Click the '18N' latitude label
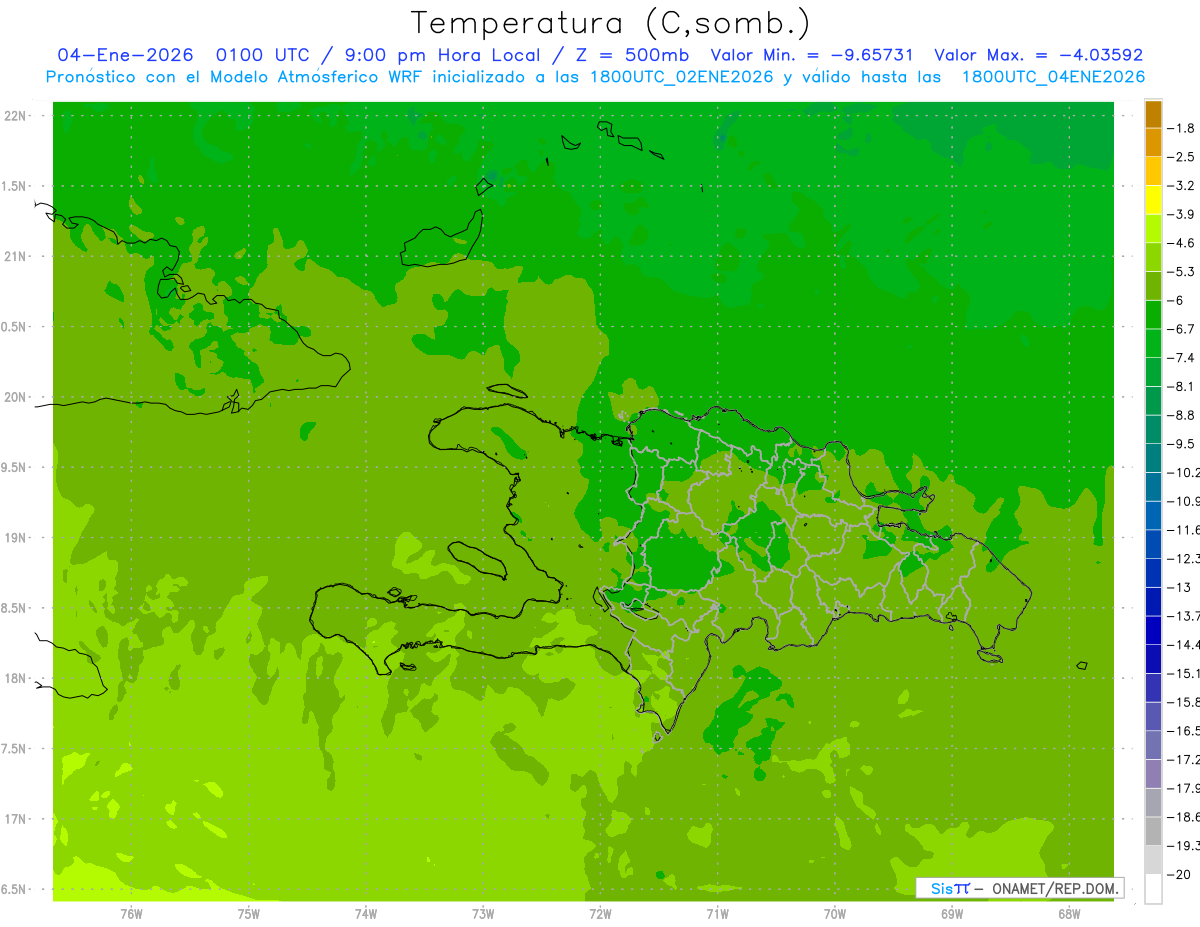The width and height of the screenshot is (1200, 927). pos(16,678)
